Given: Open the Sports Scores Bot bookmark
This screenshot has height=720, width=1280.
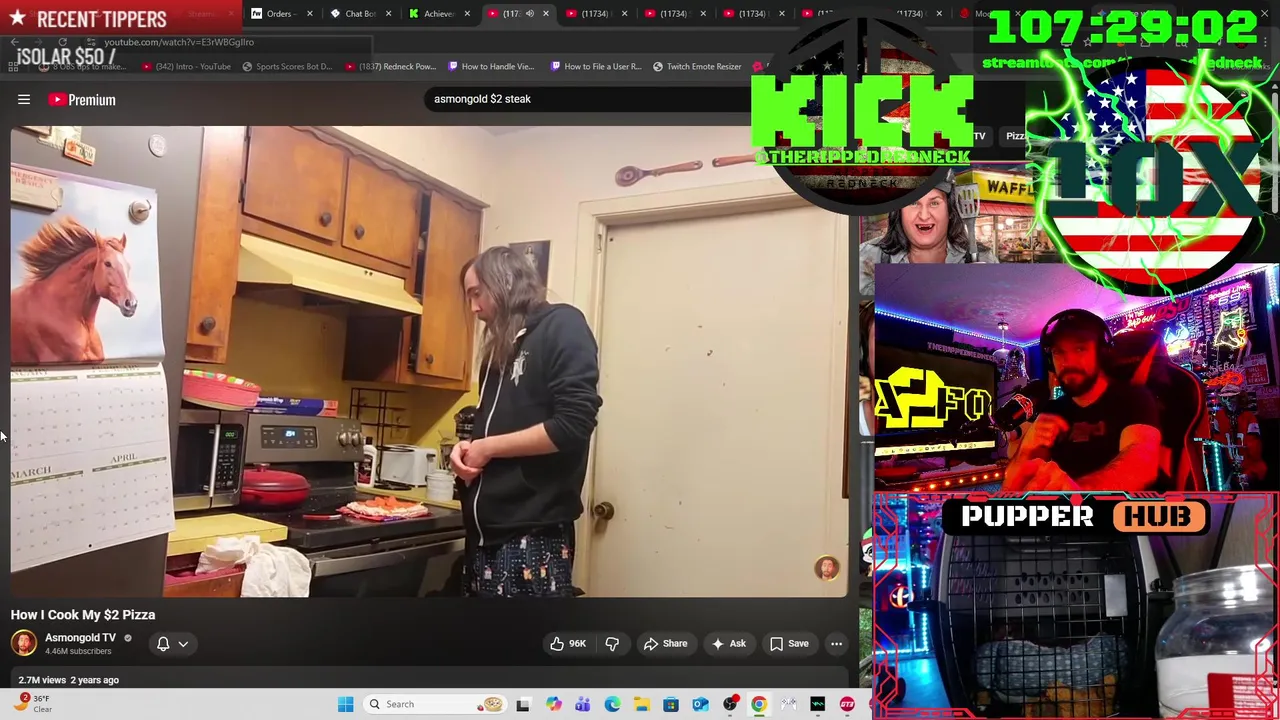Looking at the screenshot, I should 286,66.
